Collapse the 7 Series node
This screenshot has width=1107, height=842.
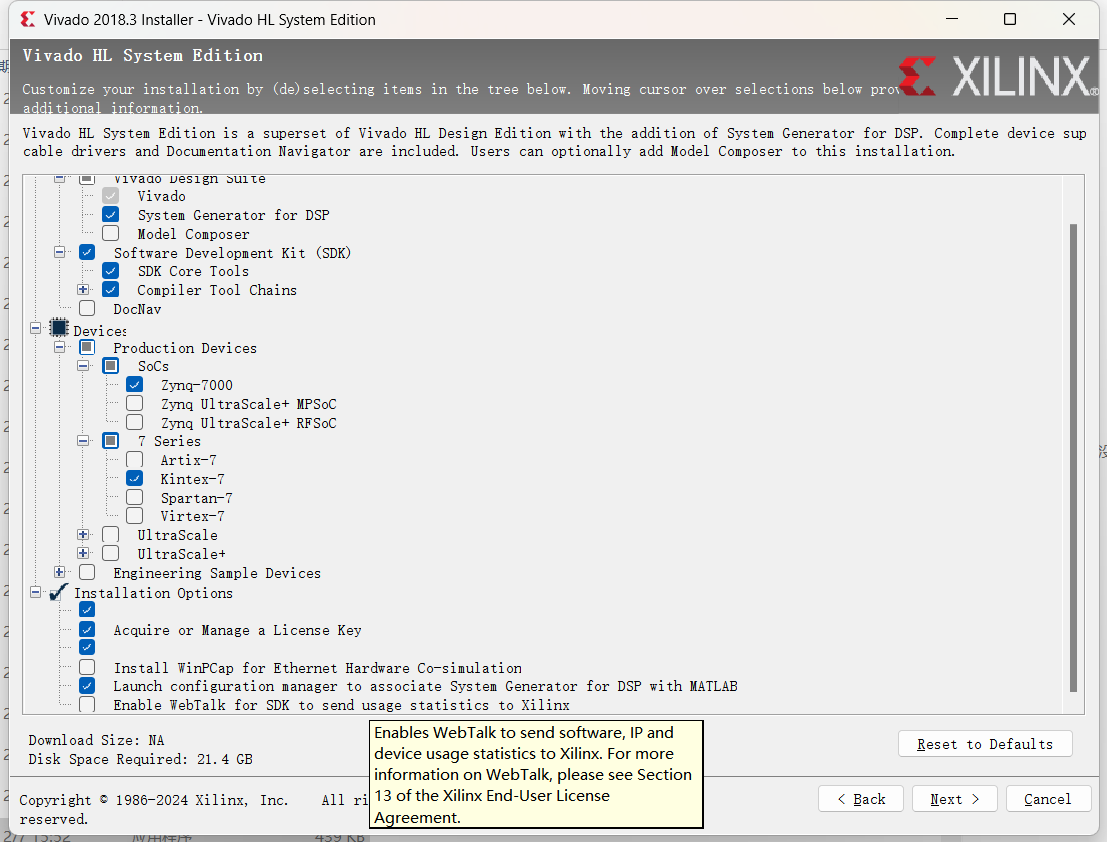(x=83, y=440)
